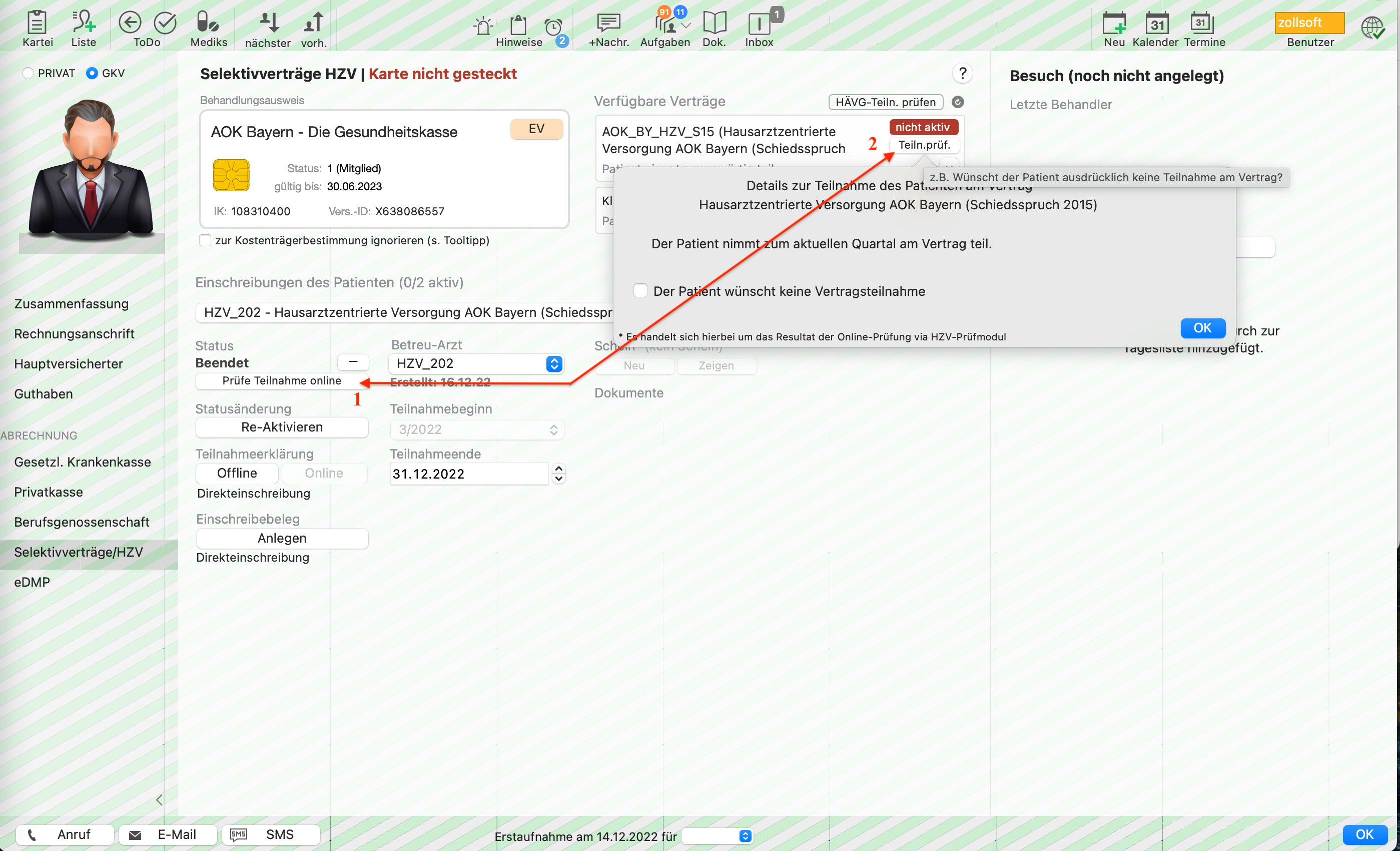Click the SMS button
Image resolution: width=1400 pixels, height=851 pixels.
pyautogui.click(x=271, y=834)
